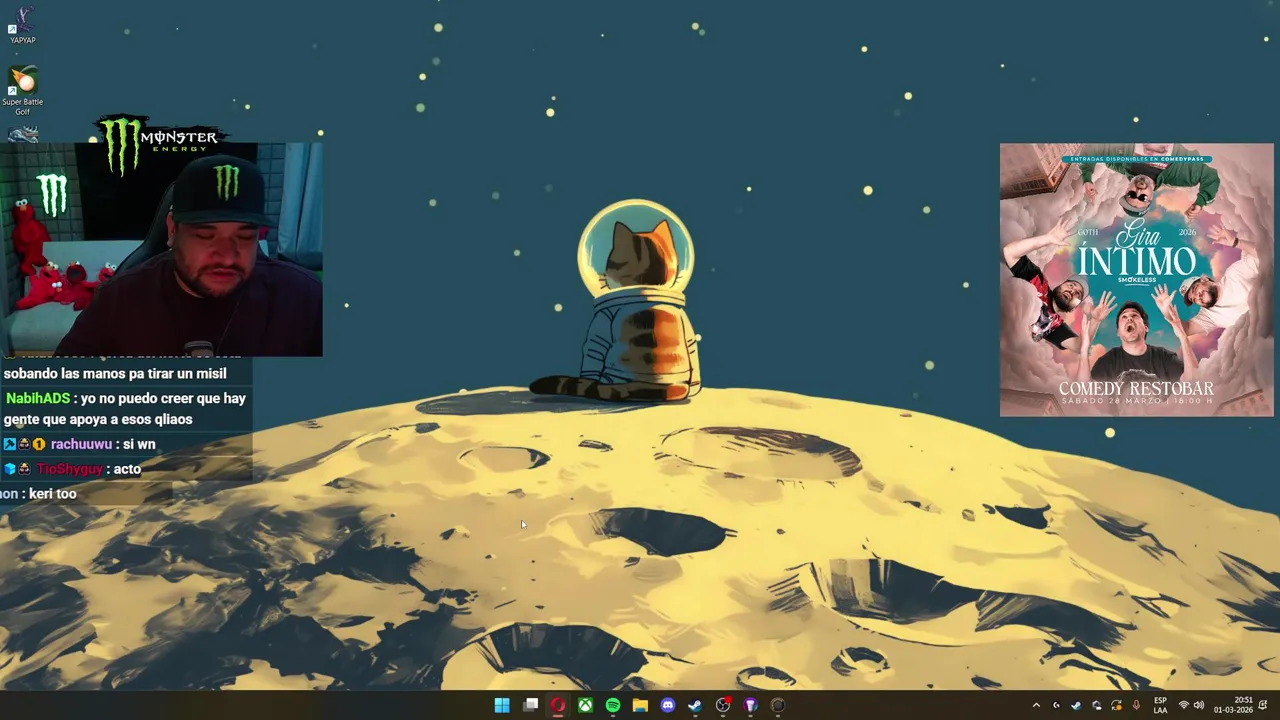Open the Opera browser taskbar icon
Screen dimensions: 1280x720
click(x=557, y=705)
